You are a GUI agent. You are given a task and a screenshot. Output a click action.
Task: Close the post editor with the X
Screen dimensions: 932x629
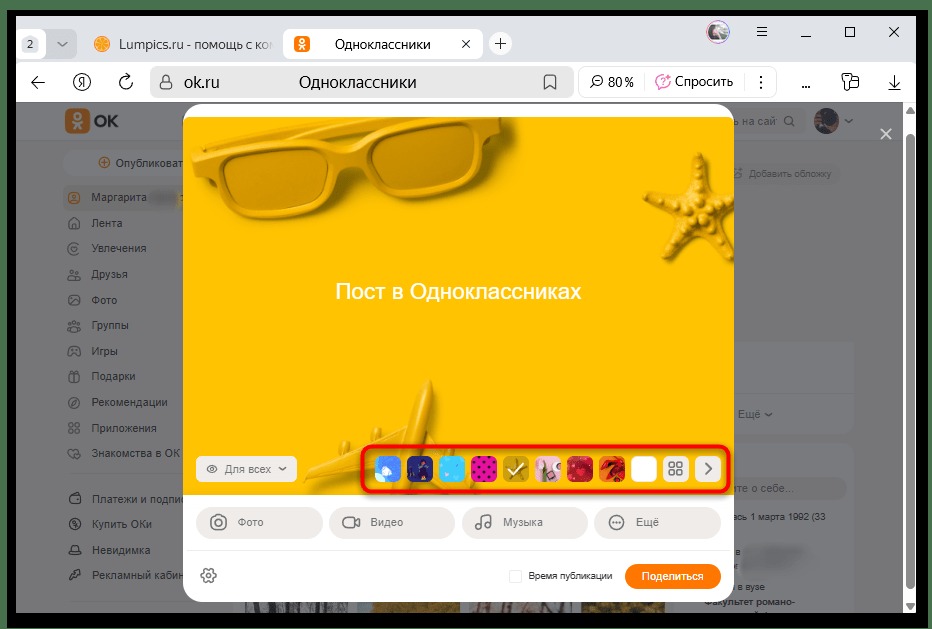[886, 134]
